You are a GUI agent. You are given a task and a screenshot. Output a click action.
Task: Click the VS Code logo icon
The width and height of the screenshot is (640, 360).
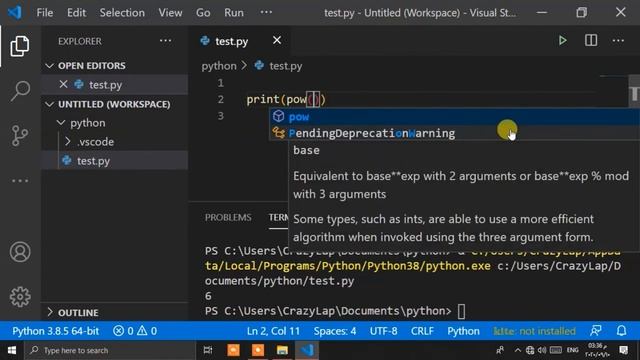pos(14,12)
